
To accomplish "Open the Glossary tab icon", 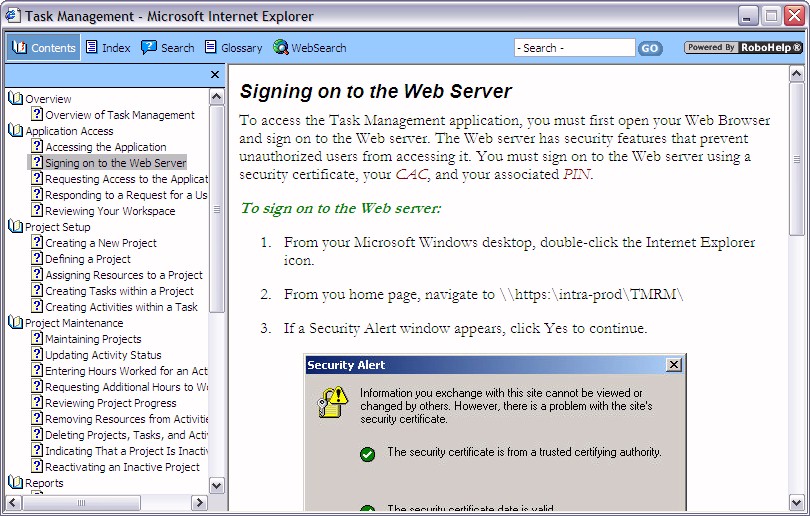I will click(x=211, y=47).
